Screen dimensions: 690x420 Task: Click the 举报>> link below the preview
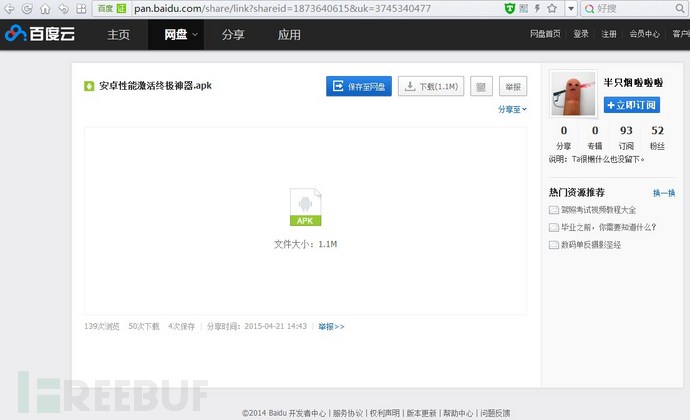[331, 326]
